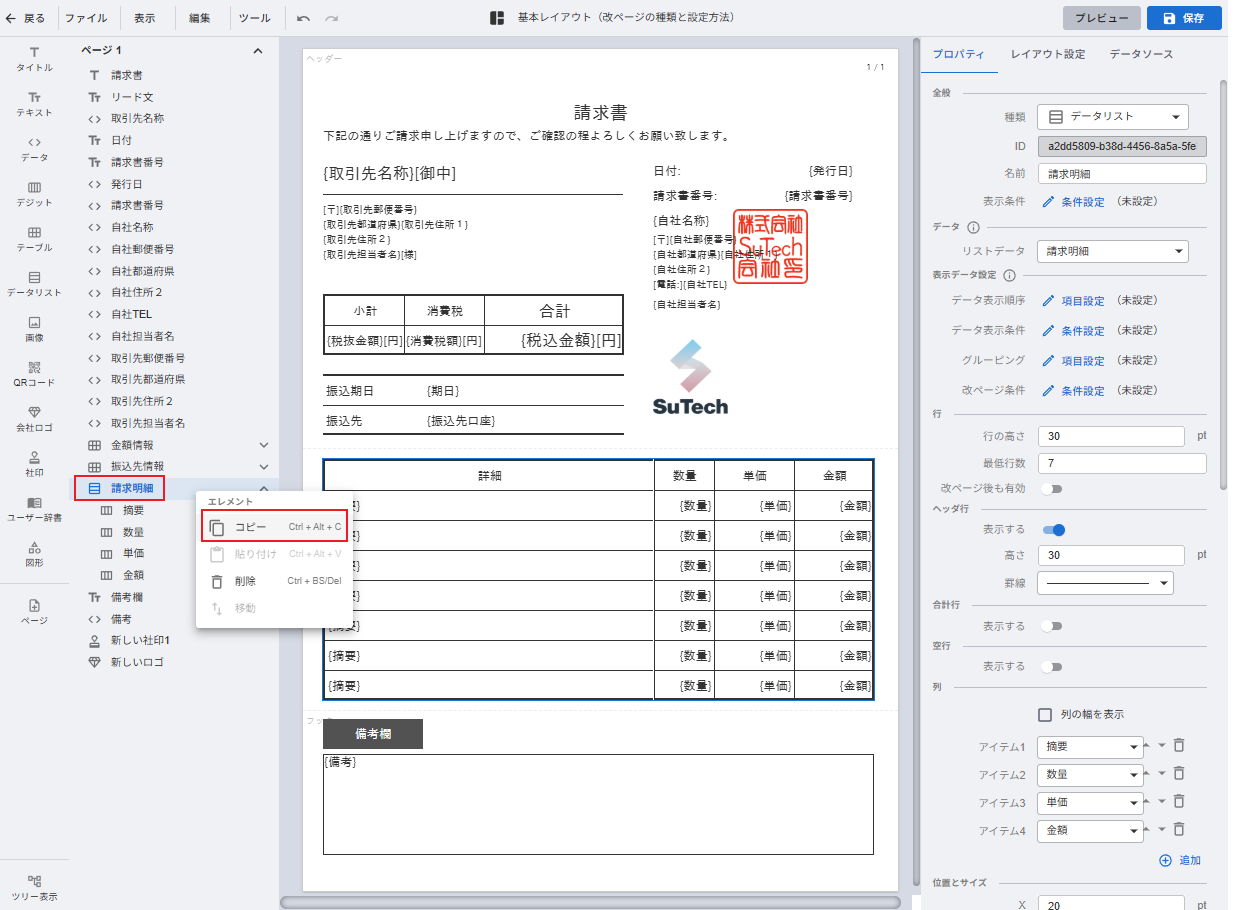Viewport: 1237px width, 910px height.
Task: Choose the データリスト tool in sidebar
Action: (x=34, y=283)
